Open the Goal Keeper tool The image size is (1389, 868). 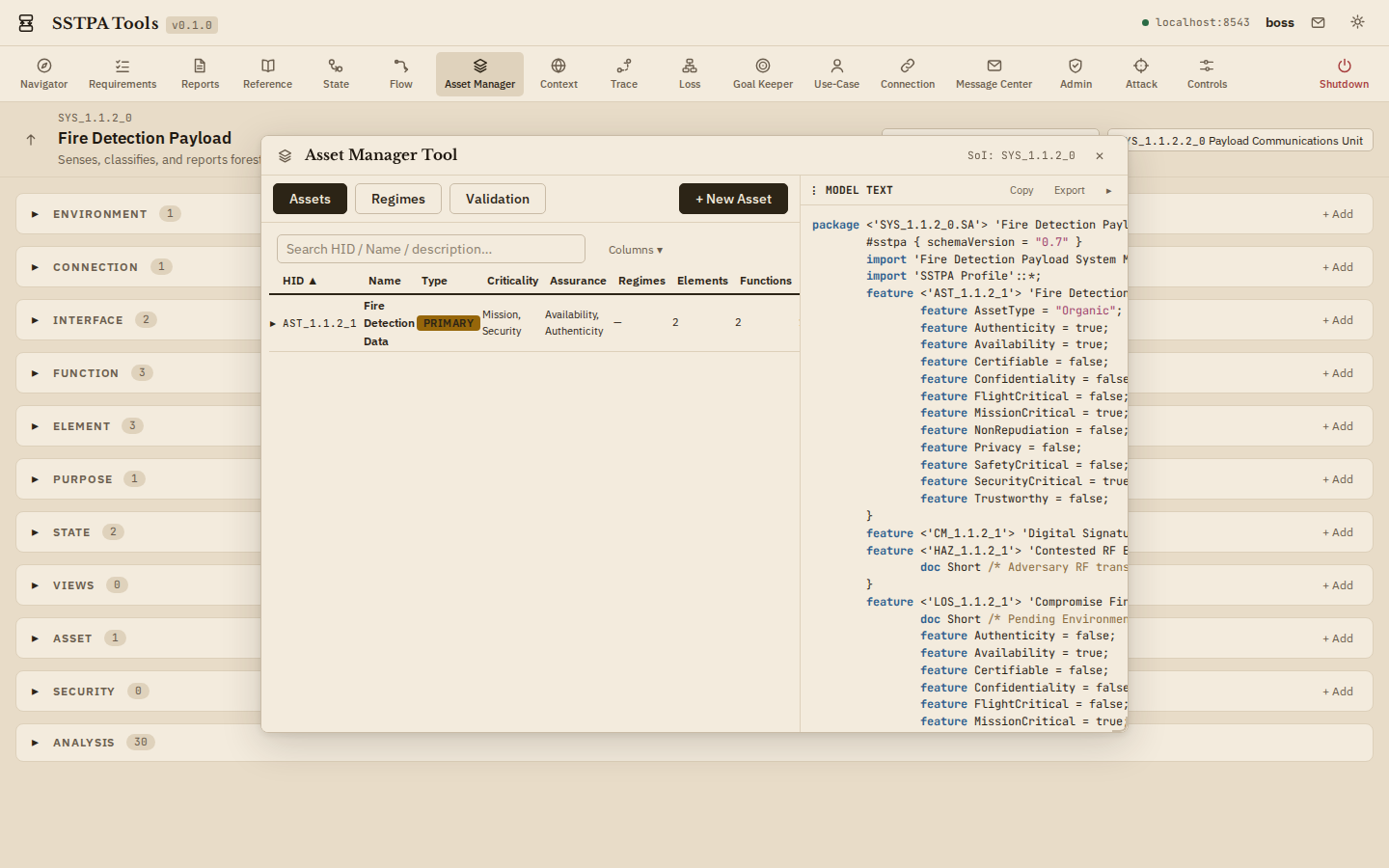pyautogui.click(x=763, y=74)
